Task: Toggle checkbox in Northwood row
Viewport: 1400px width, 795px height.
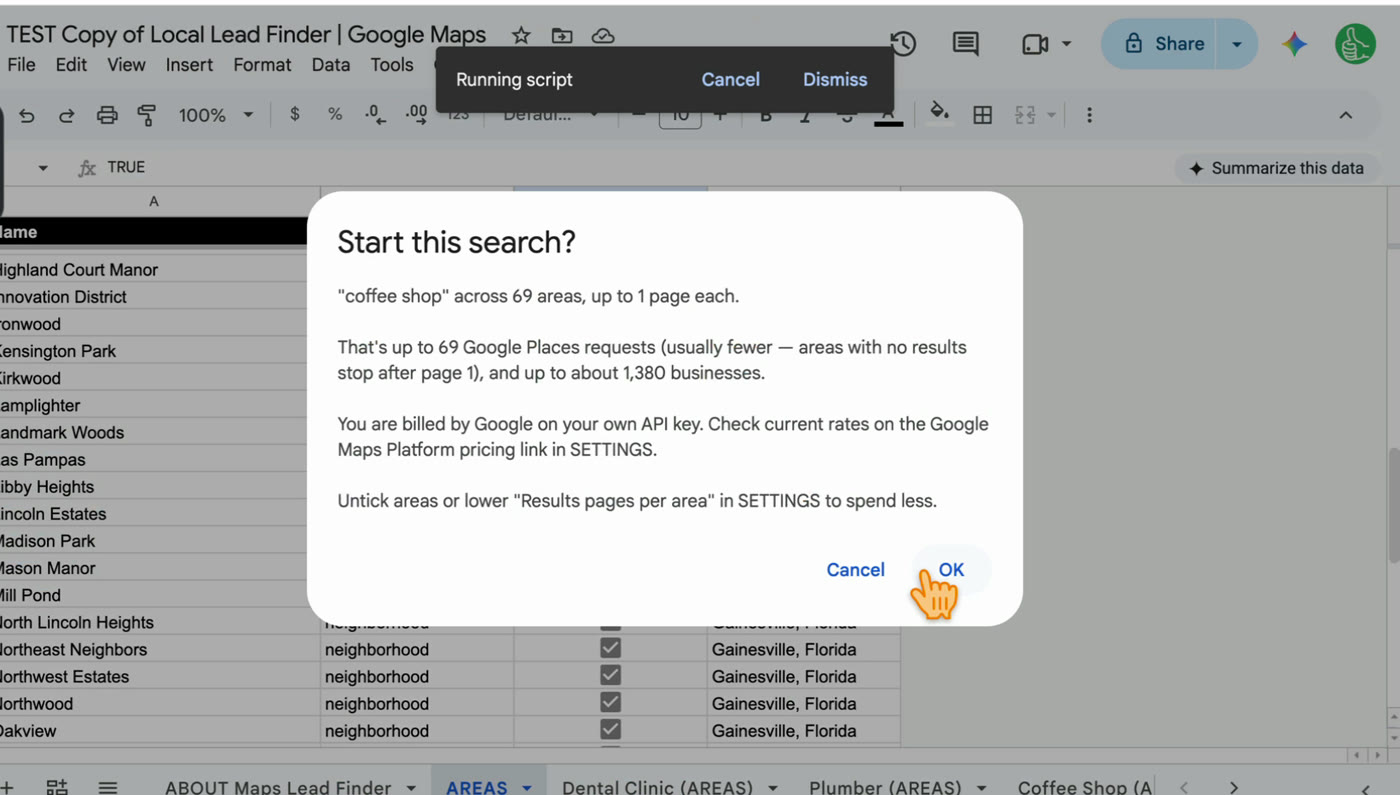Action: pos(610,702)
